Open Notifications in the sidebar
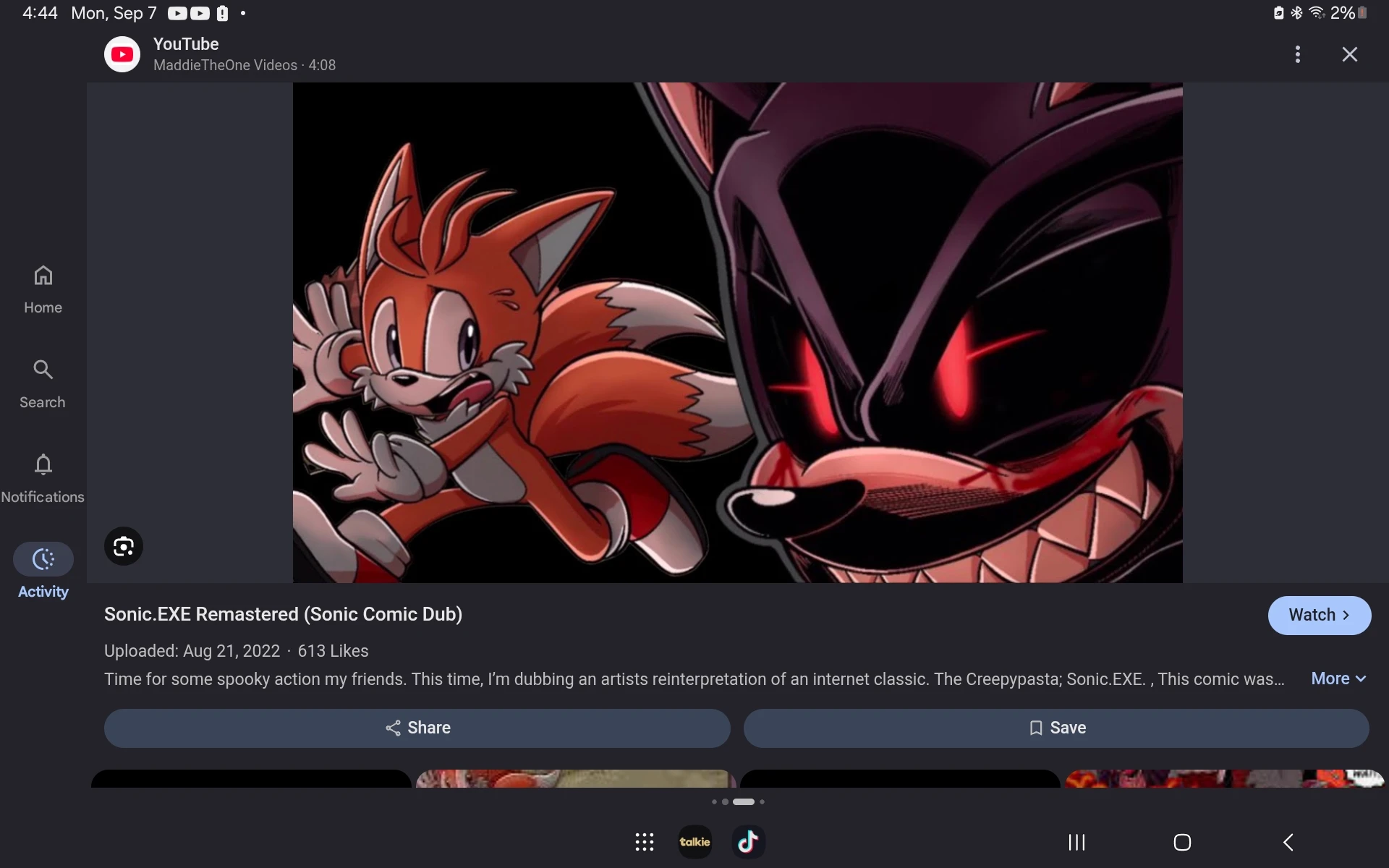This screenshot has width=1389, height=868. 43,479
